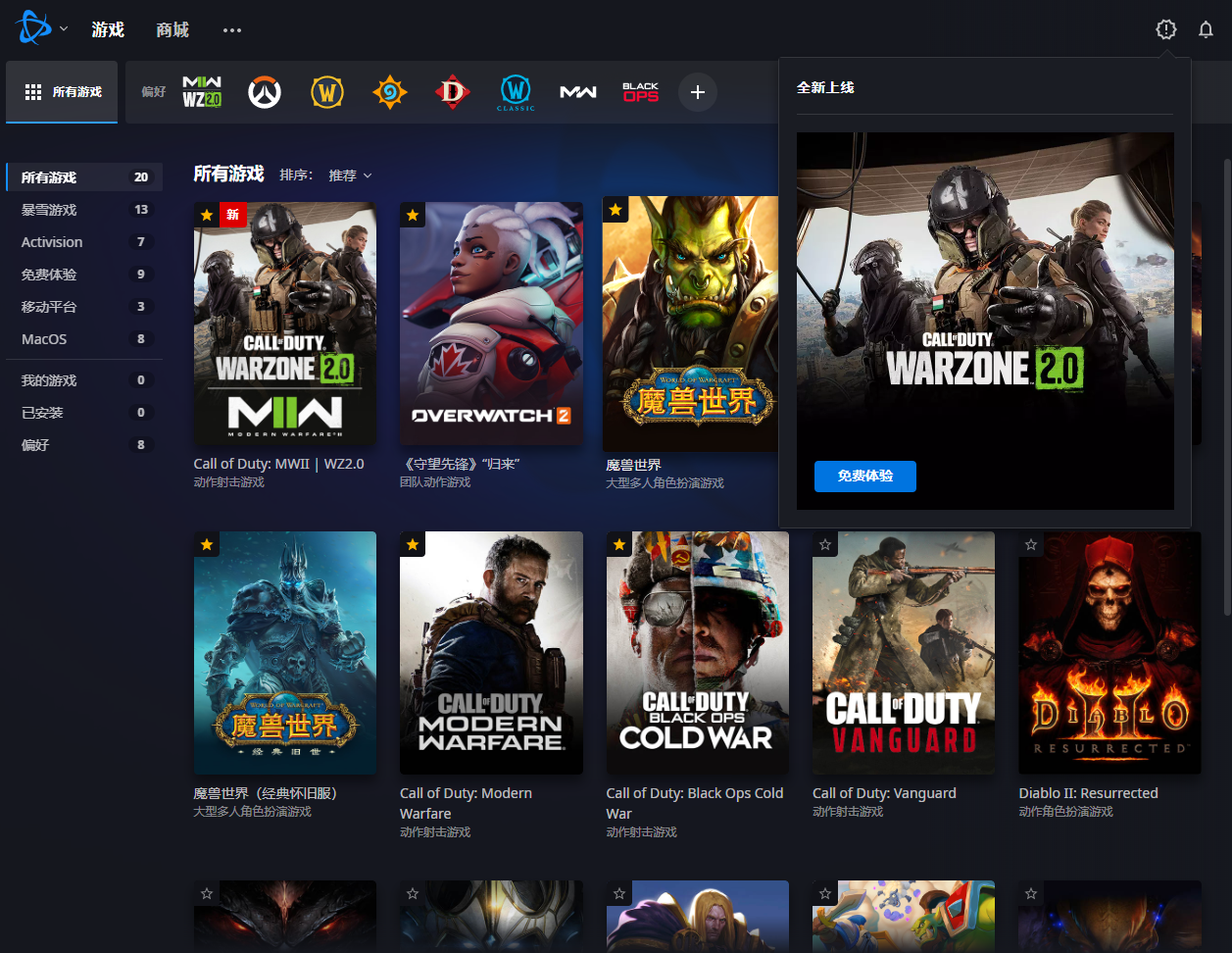Click the 免费体验 button in popup

[x=865, y=476]
